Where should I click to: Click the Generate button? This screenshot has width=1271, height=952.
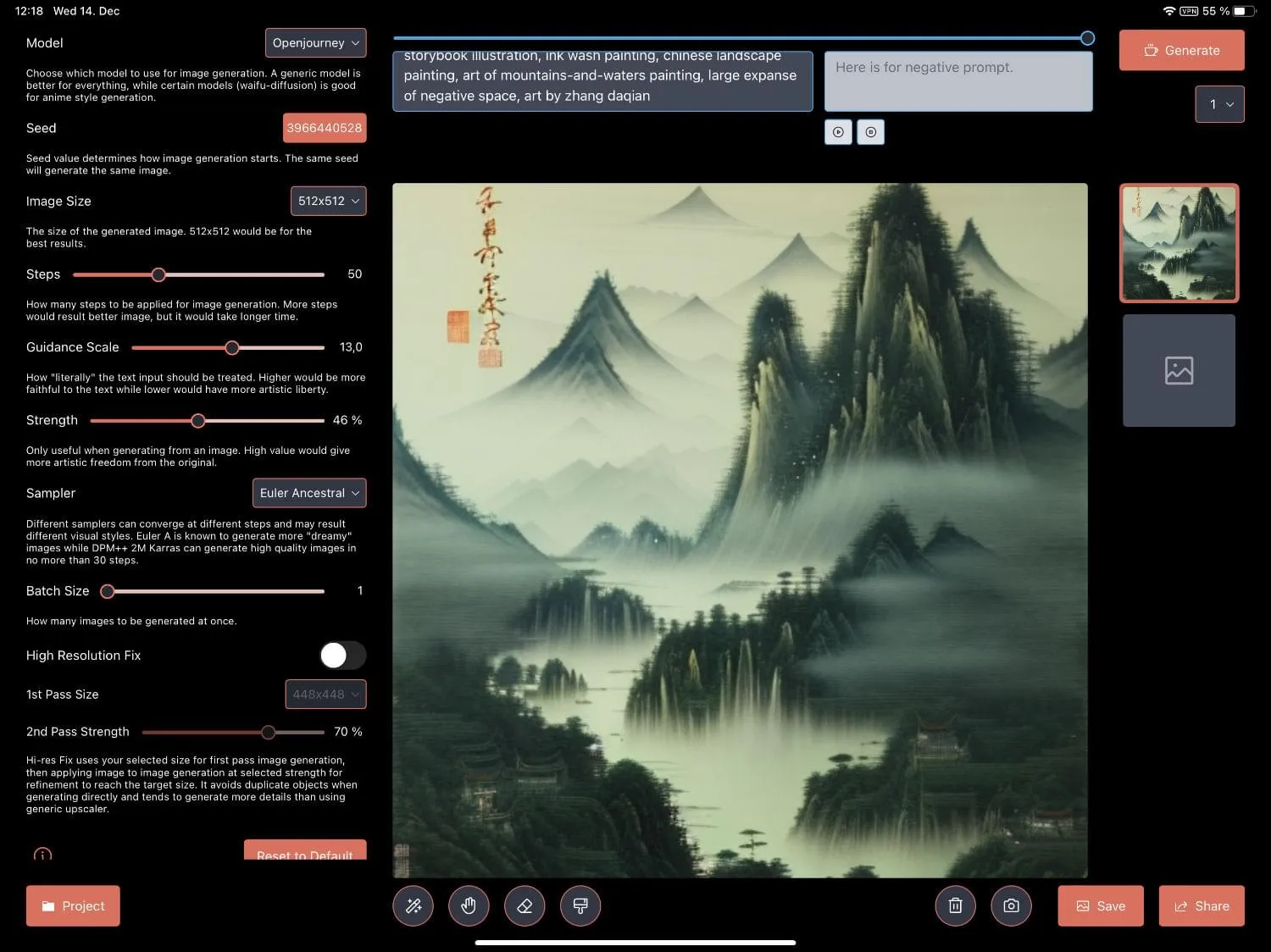click(1181, 51)
